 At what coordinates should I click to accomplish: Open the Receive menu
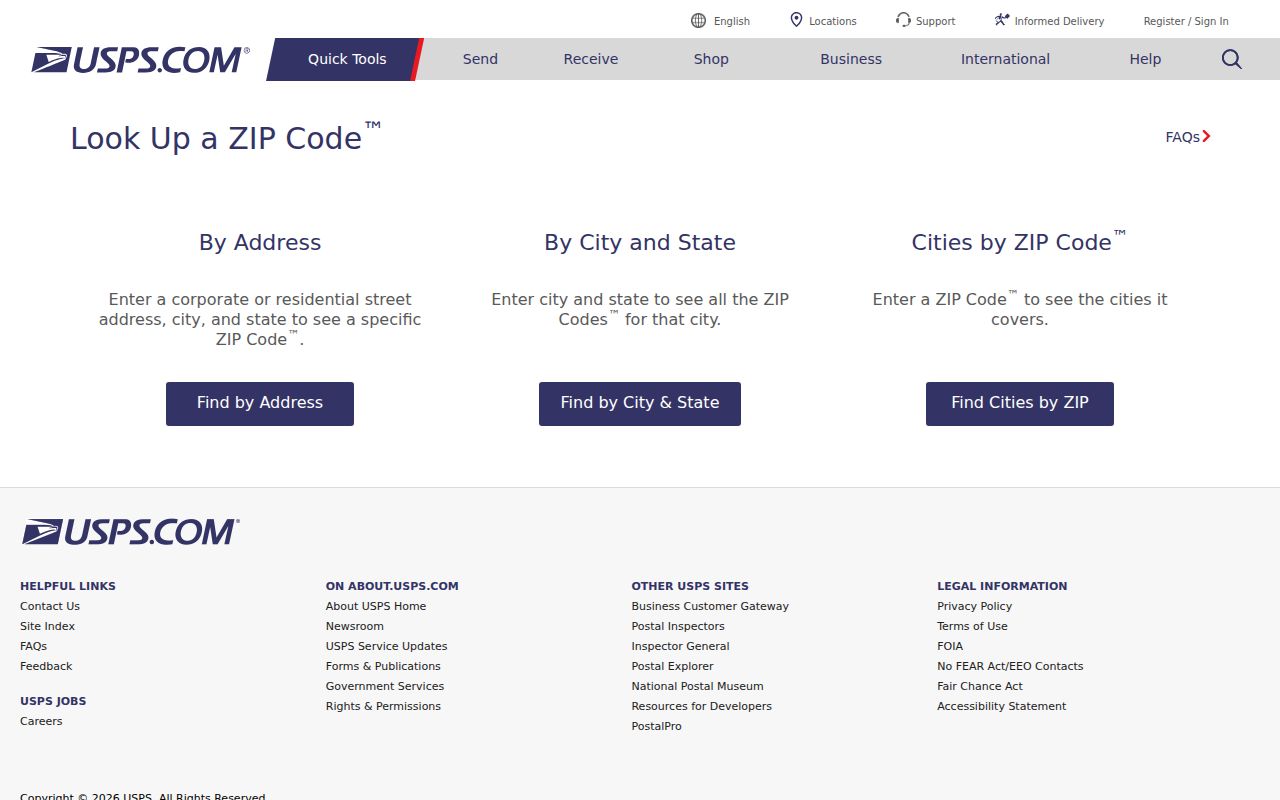point(591,59)
